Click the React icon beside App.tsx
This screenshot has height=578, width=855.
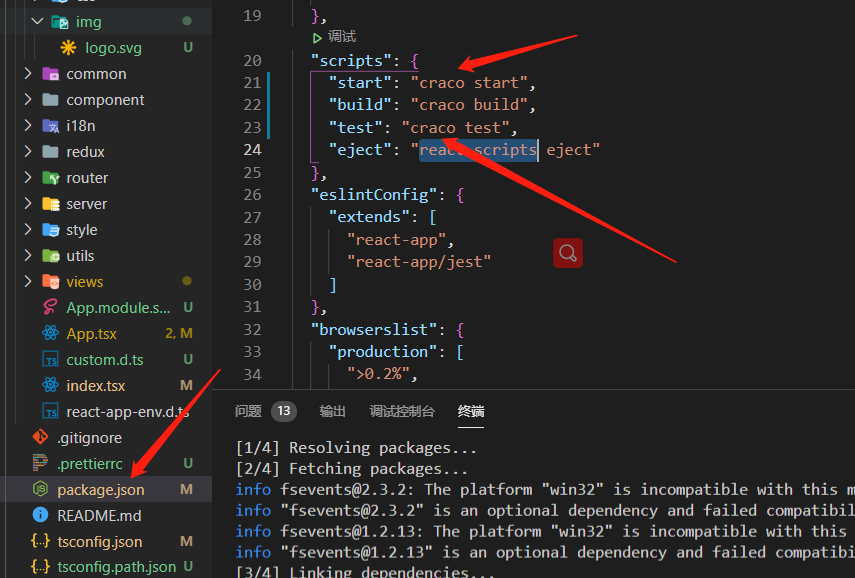point(50,333)
